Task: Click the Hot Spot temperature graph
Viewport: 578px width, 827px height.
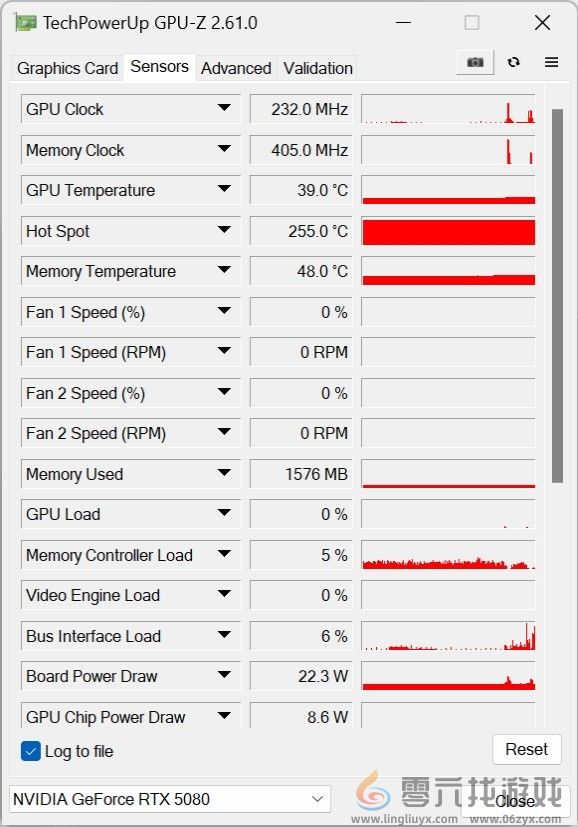Action: pyautogui.click(x=447, y=231)
